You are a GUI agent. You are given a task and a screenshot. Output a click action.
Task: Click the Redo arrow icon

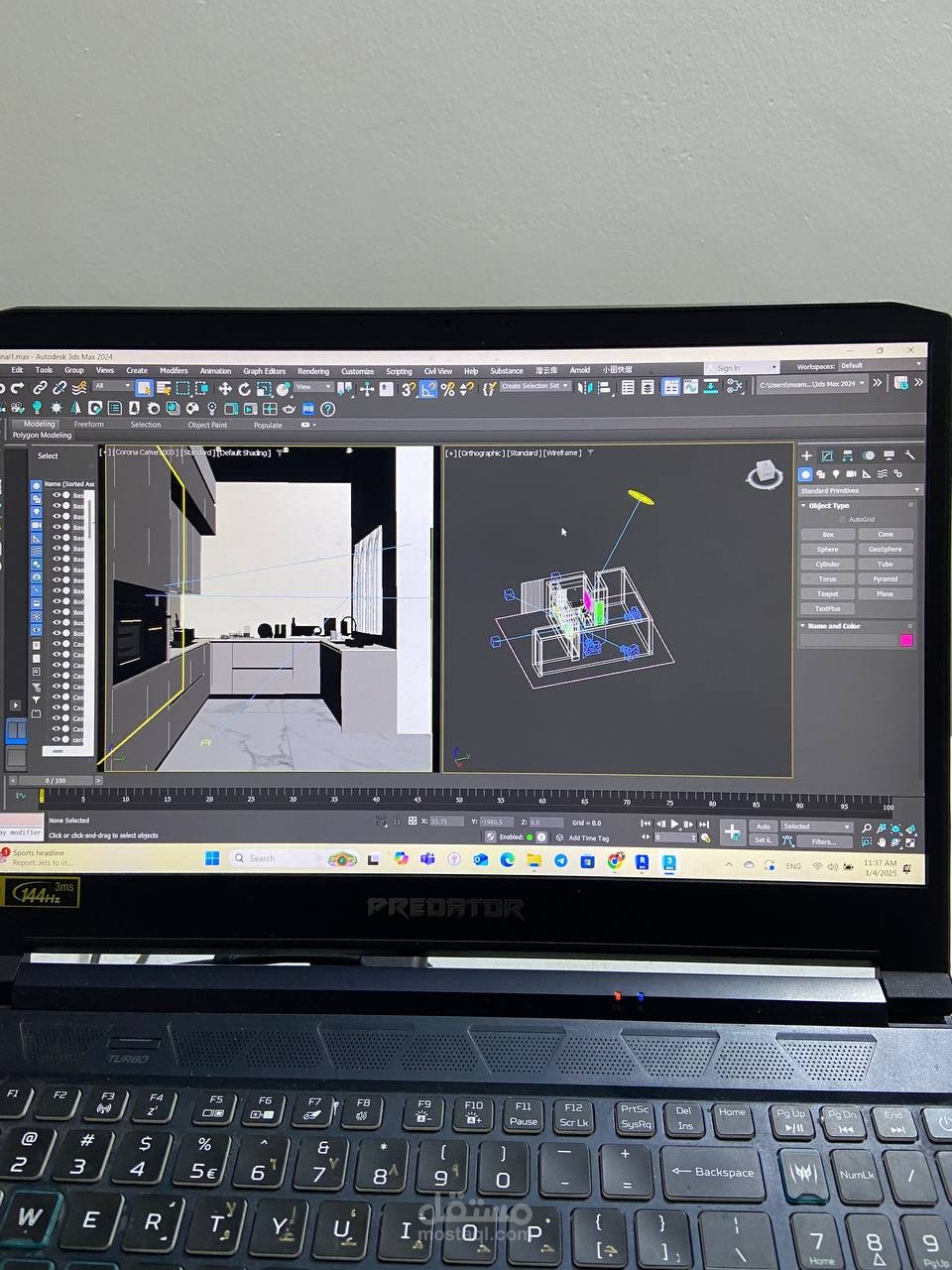[x=17, y=388]
